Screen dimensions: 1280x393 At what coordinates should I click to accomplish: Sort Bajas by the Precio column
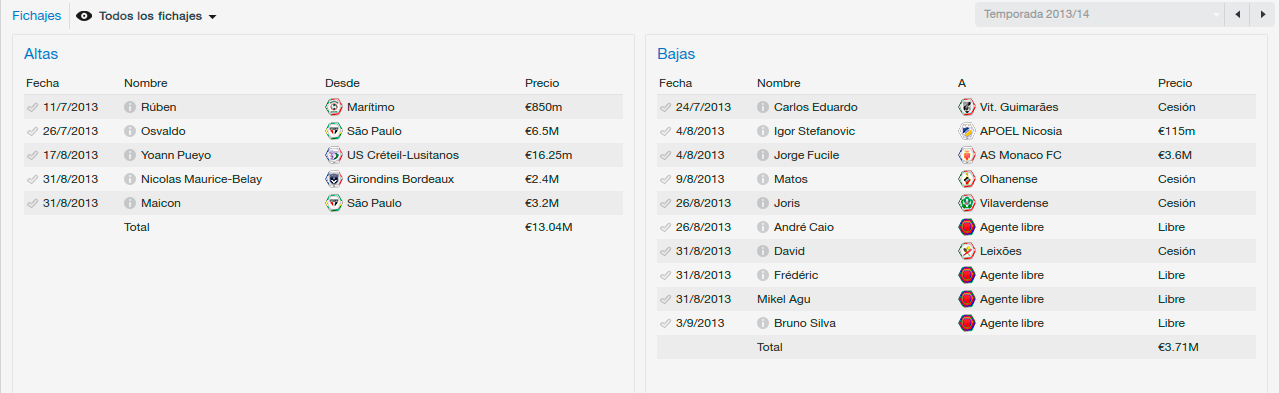coord(1175,83)
